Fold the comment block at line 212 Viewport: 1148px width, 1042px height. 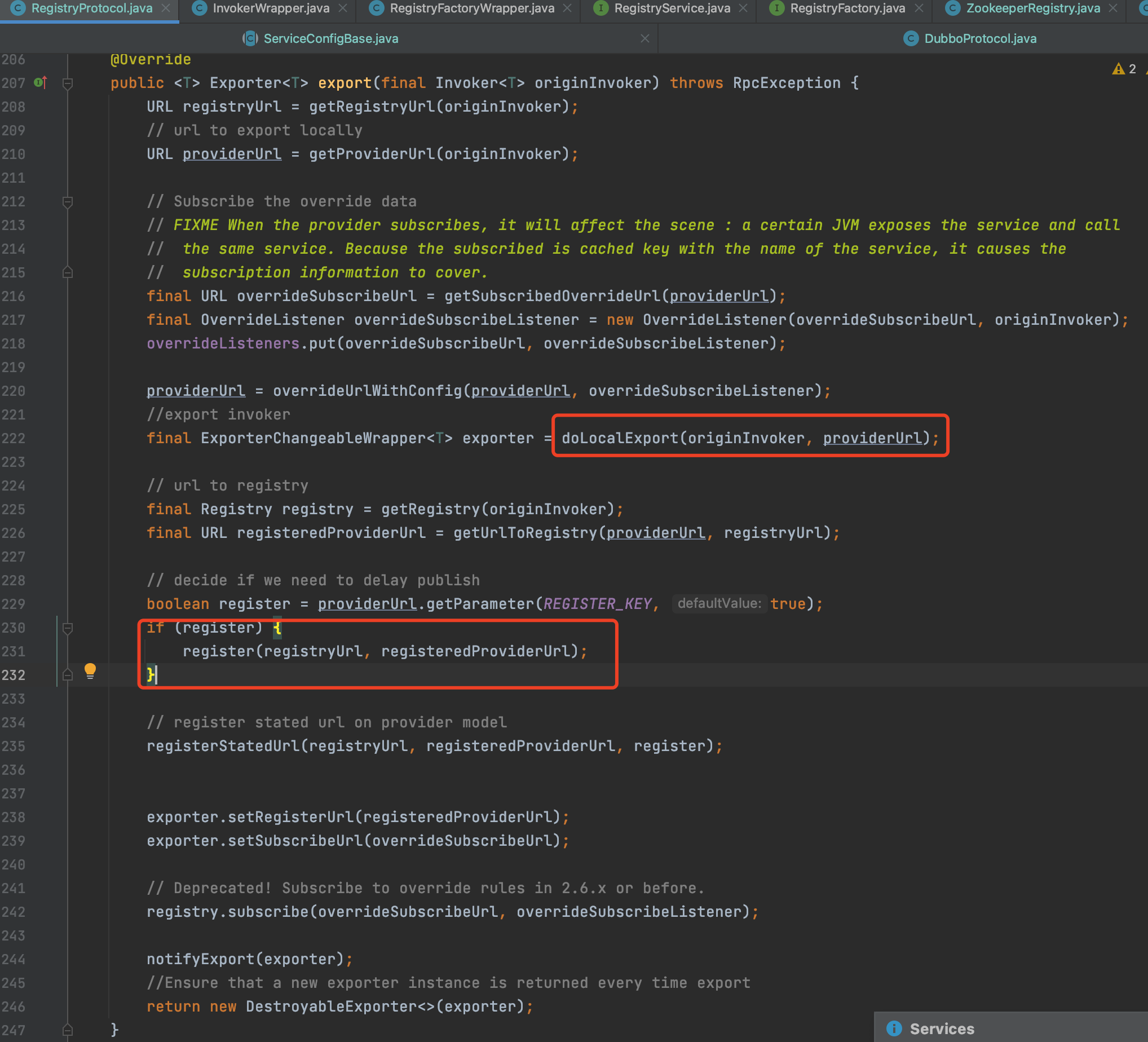click(67, 201)
